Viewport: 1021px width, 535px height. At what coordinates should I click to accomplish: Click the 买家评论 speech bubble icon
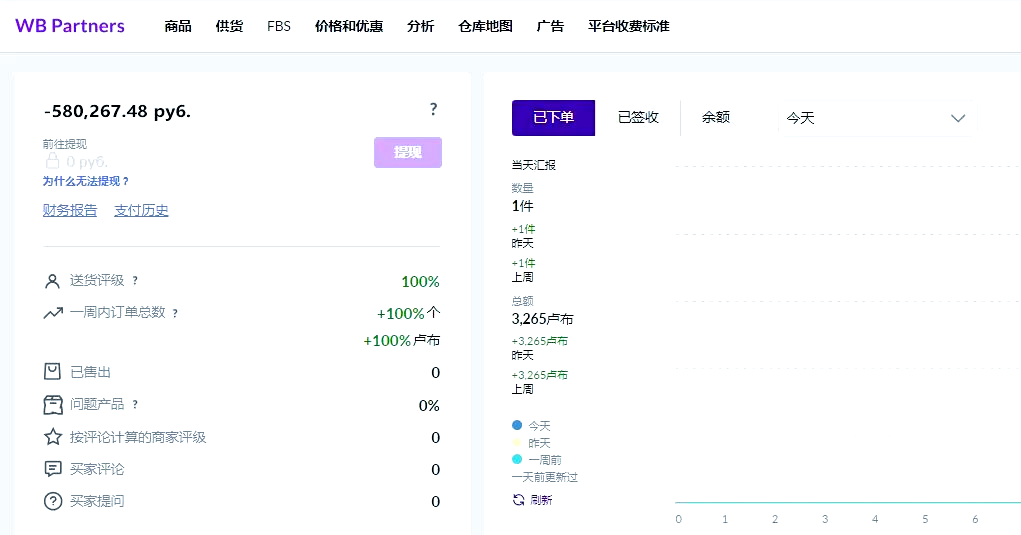(x=52, y=469)
